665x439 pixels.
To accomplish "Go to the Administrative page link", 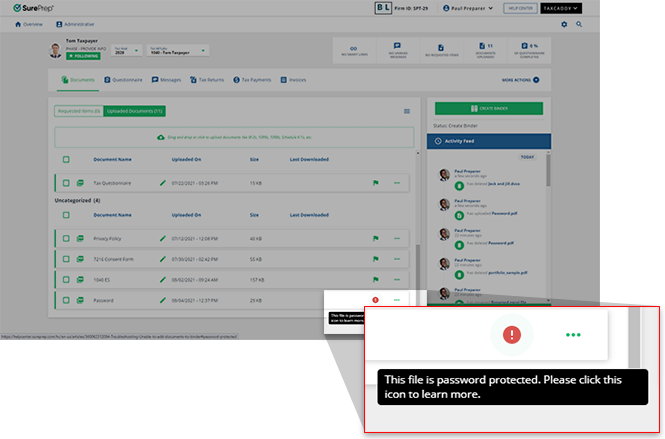I will pos(75,24).
